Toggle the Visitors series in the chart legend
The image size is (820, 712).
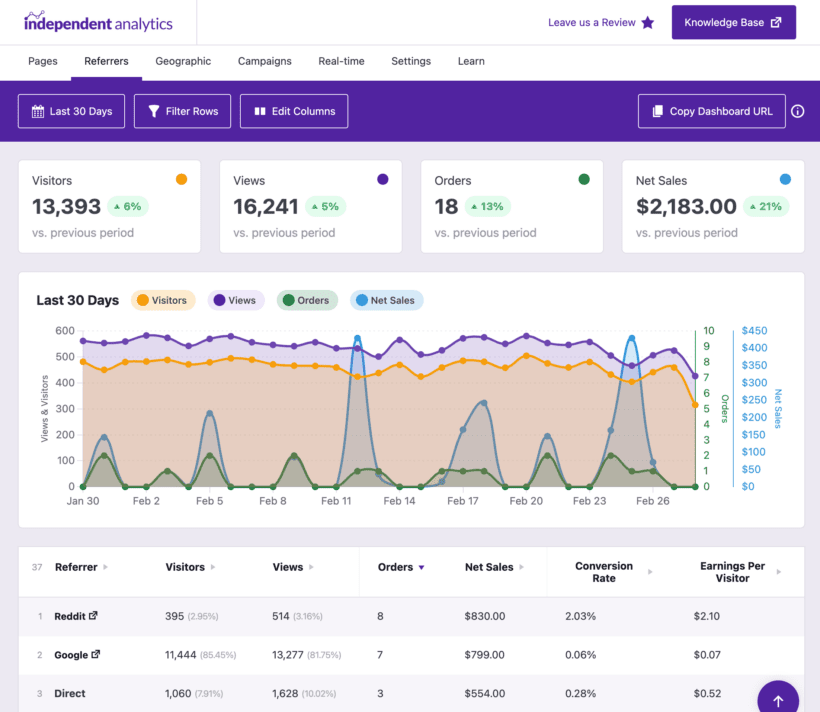(x=162, y=300)
